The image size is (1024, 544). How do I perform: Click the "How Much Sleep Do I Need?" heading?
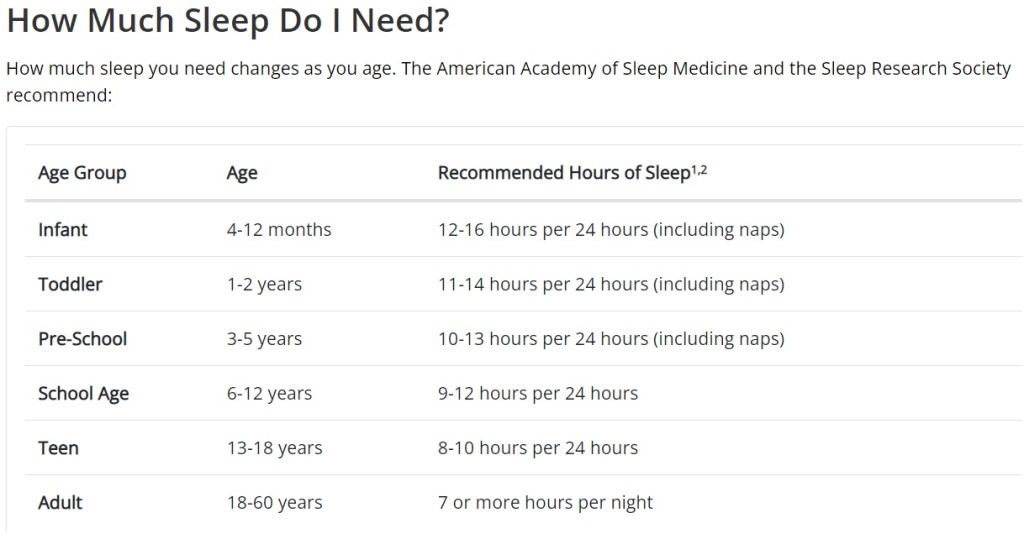point(227,22)
